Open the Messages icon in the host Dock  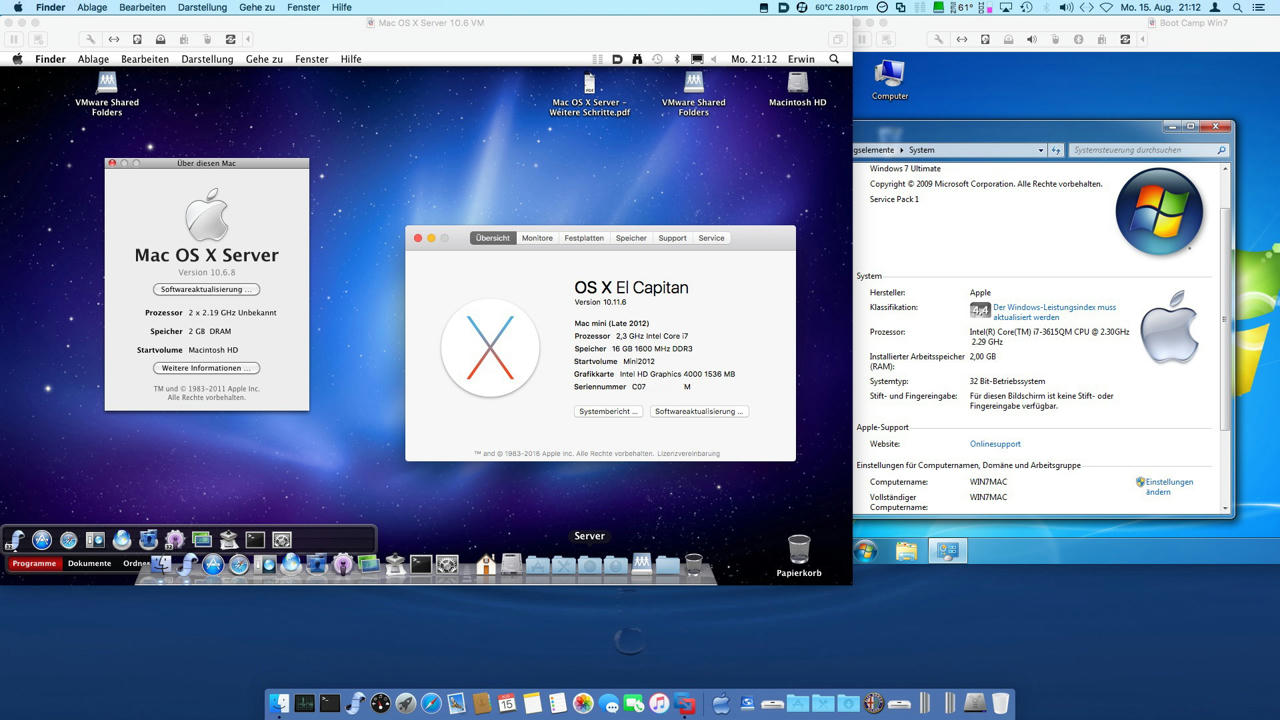point(609,703)
